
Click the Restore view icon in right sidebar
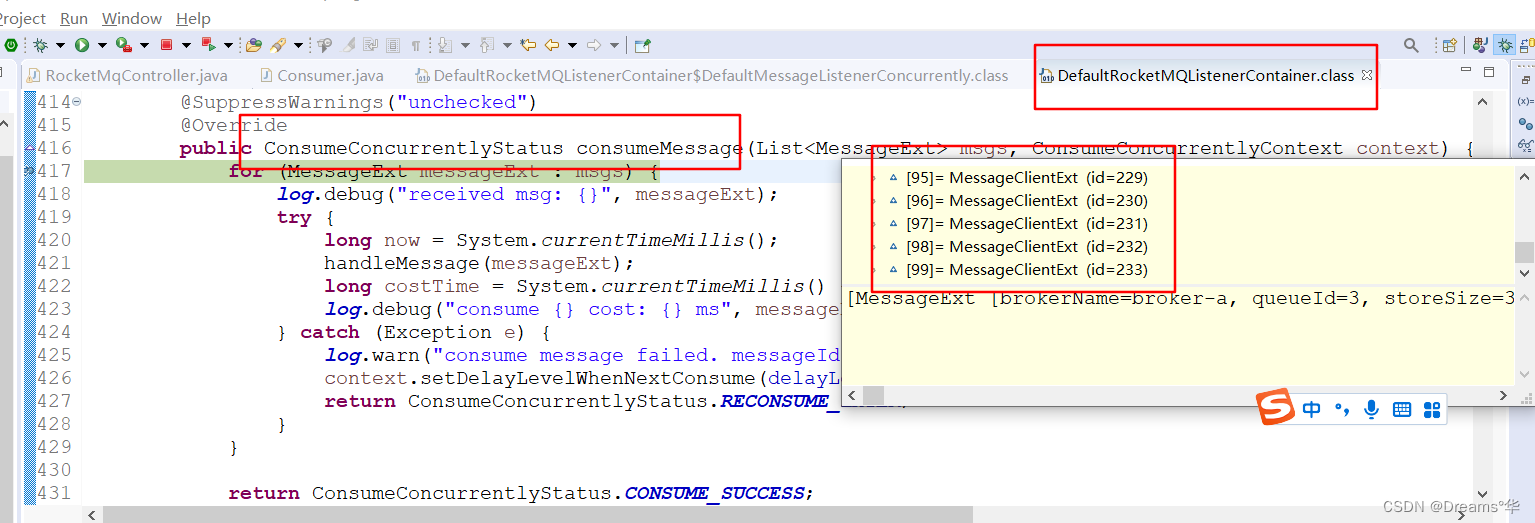pos(1524,78)
